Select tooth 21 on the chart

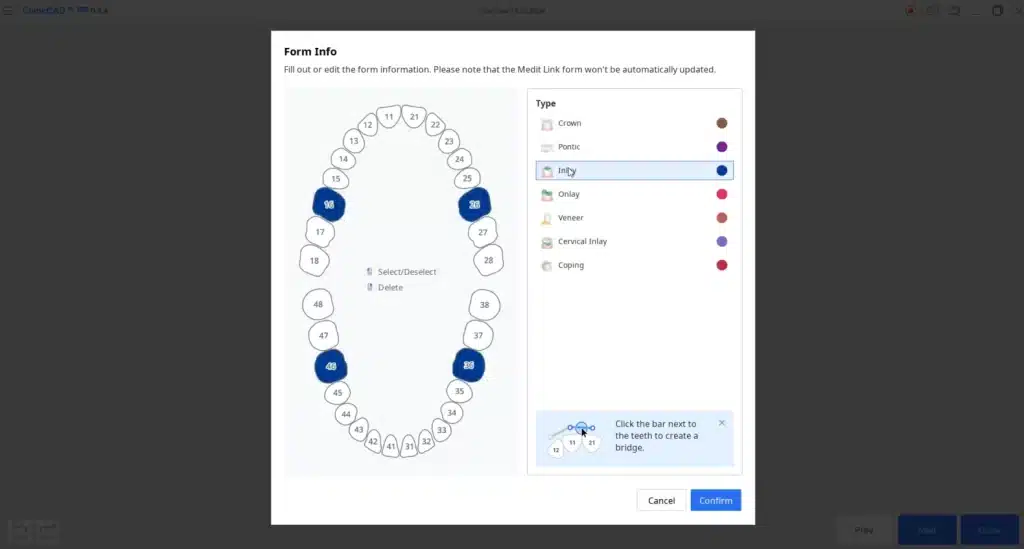coord(414,117)
